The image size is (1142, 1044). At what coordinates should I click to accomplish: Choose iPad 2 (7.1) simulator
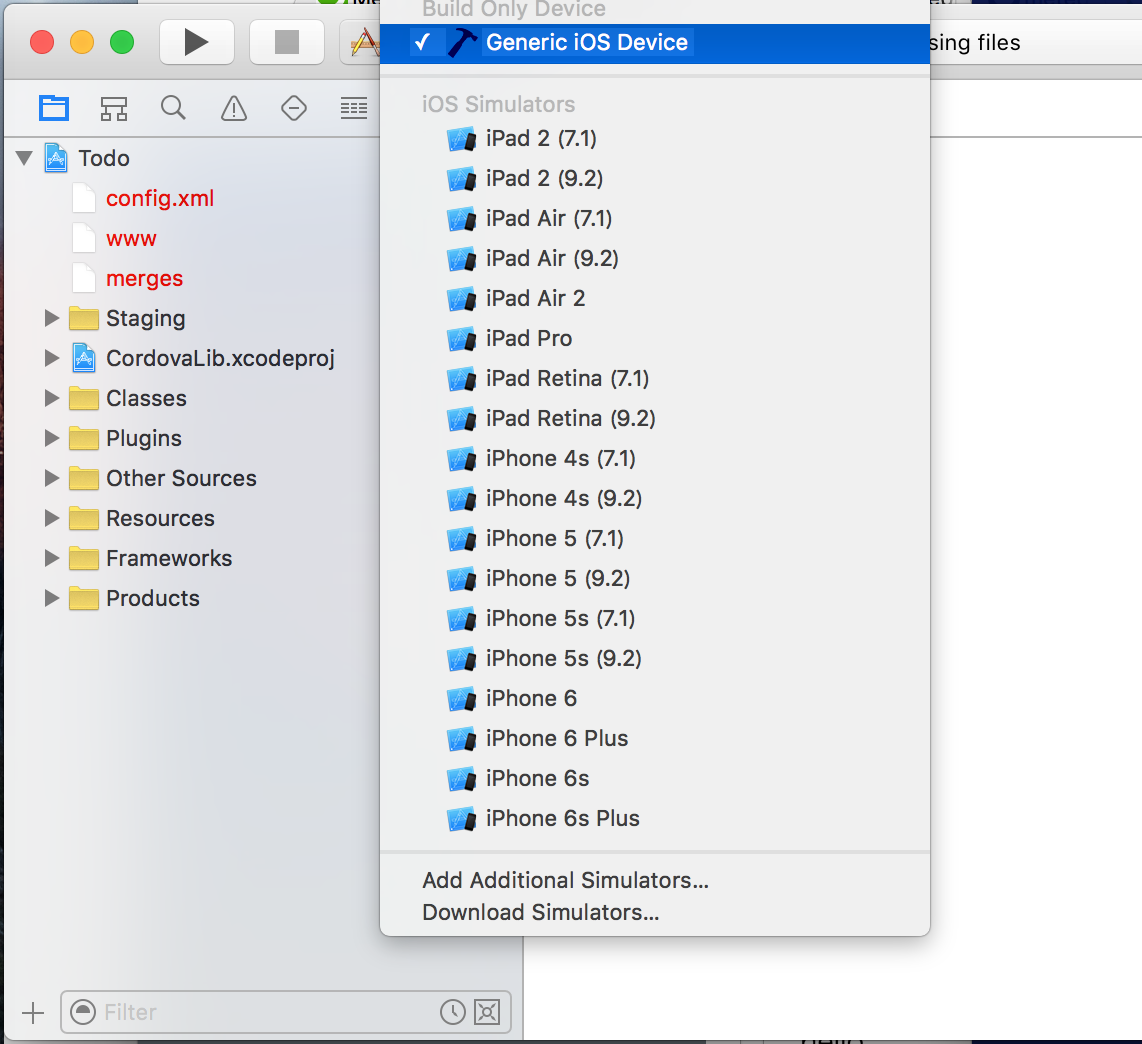coord(655,138)
